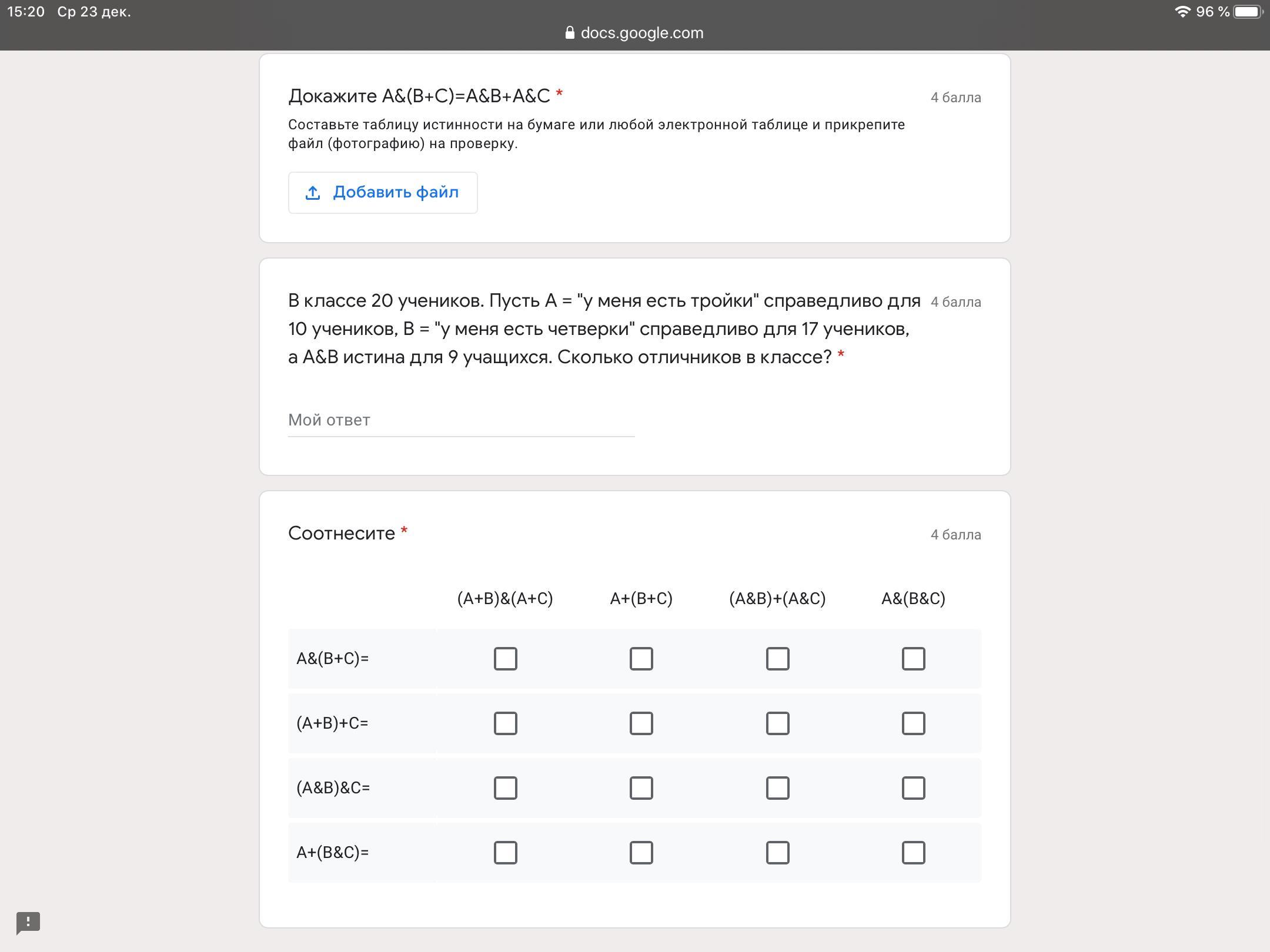Image resolution: width=1270 pixels, height=952 pixels.
Task: Tick (A&B)&C= row under A+(B+C)
Action: click(641, 788)
